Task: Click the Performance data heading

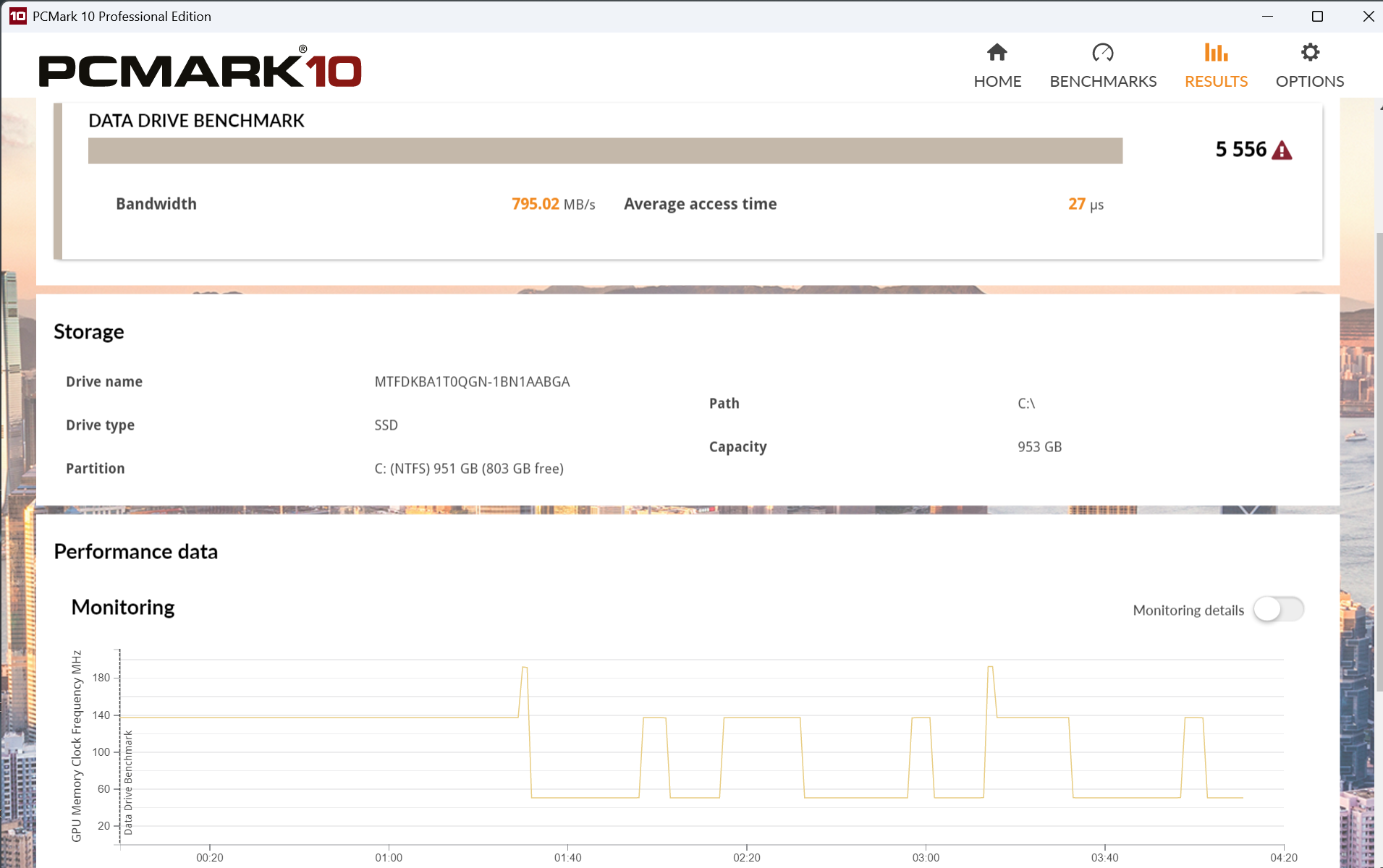Action: click(135, 551)
